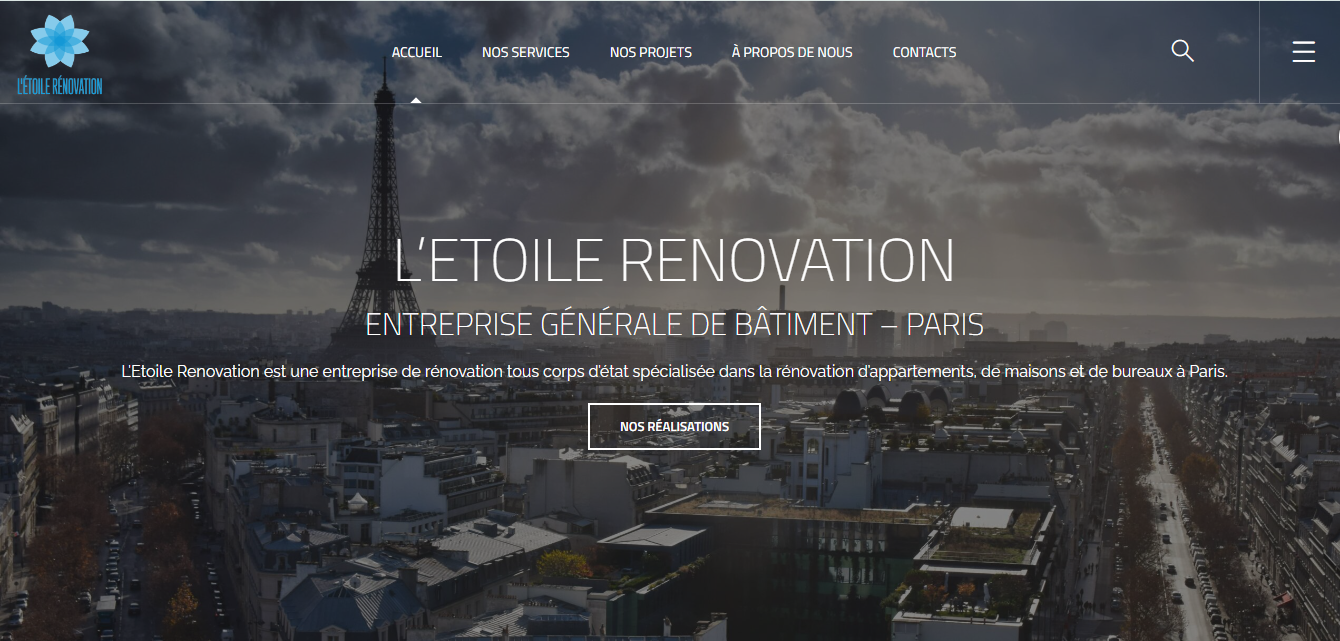Click the white triangle indicator under Accueil
This screenshot has height=641, width=1340.
[x=416, y=100]
